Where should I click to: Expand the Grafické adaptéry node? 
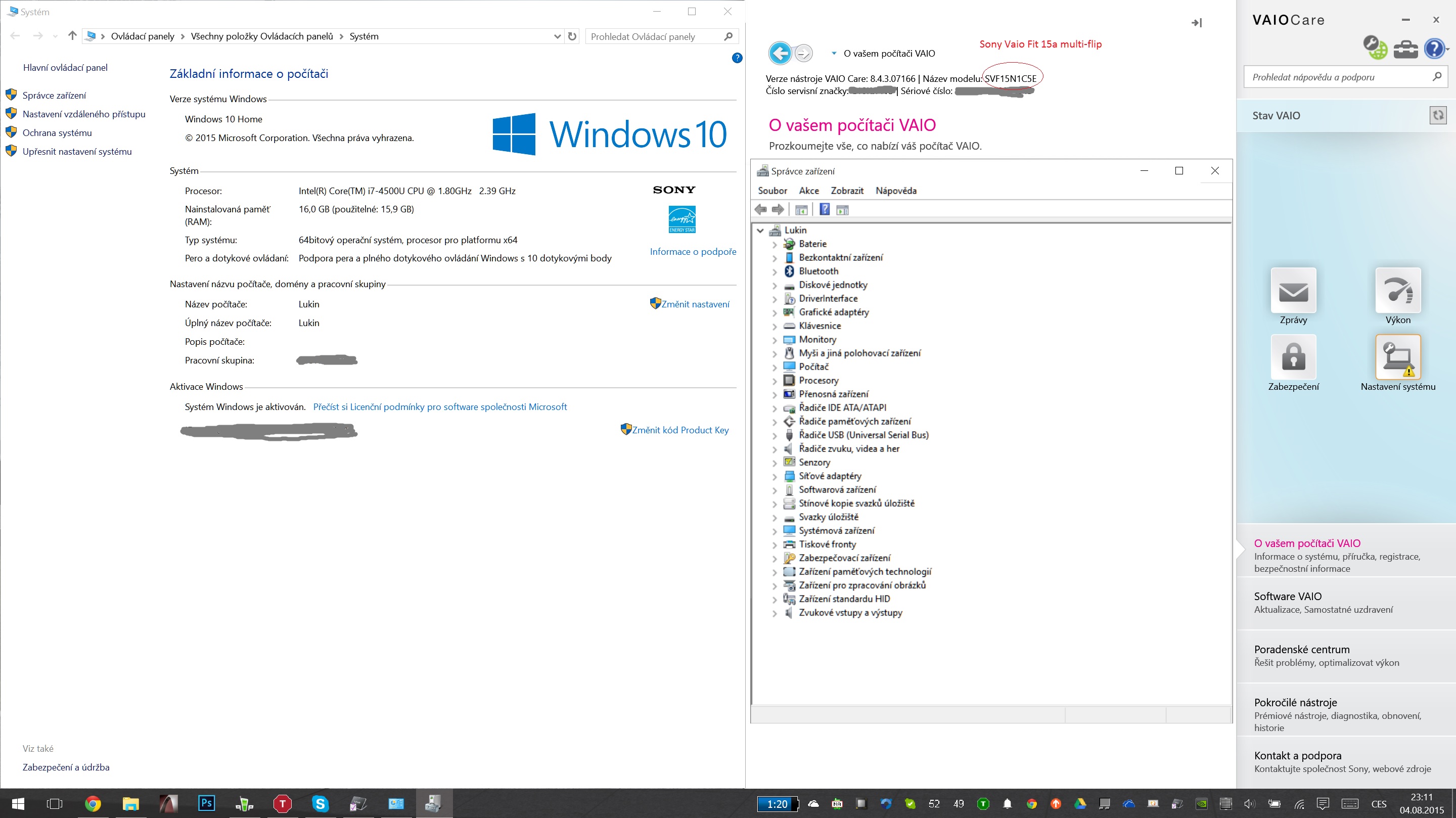775,312
